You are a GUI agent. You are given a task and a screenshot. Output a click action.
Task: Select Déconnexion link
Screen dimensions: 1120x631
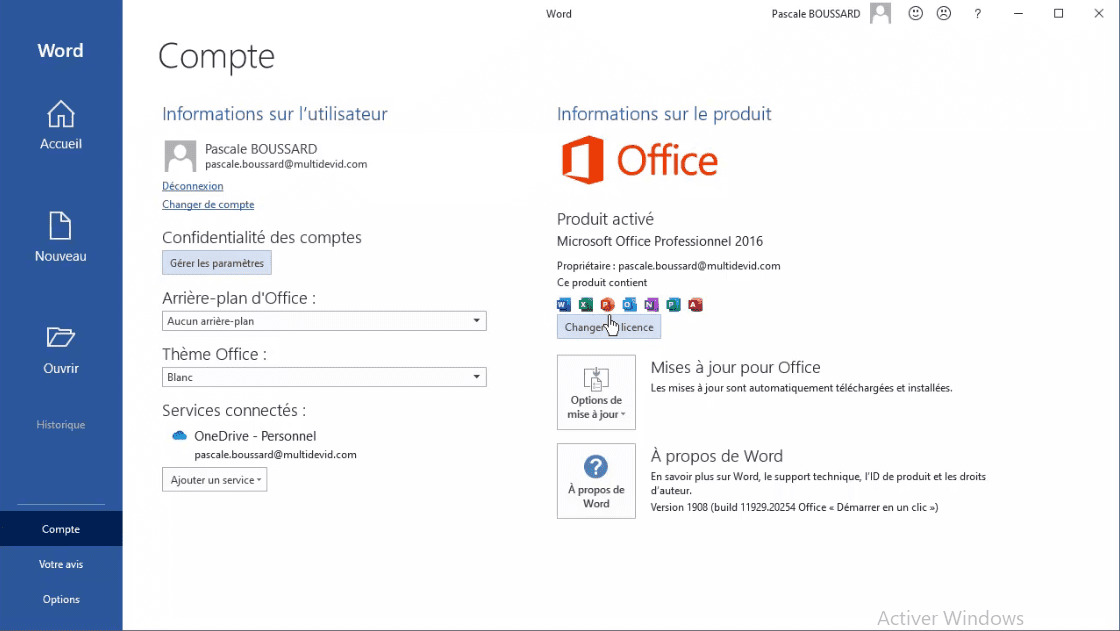pos(192,185)
